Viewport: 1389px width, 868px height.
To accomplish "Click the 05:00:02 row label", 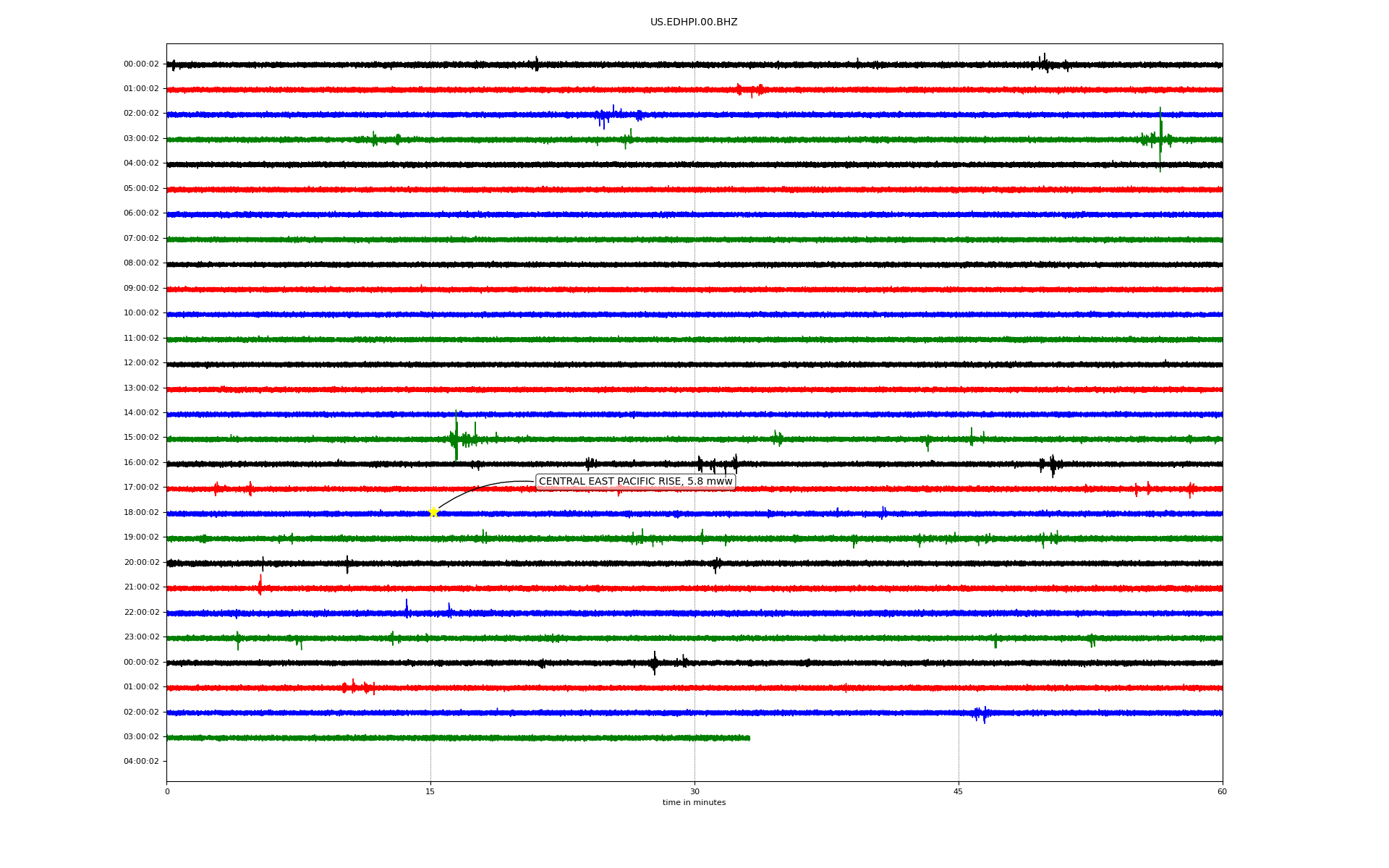I will tap(141, 189).
